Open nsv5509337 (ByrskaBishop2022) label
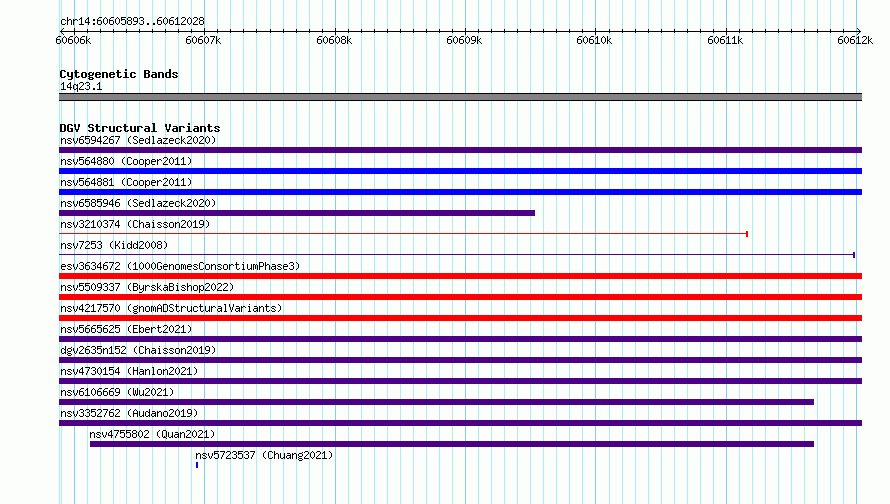The image size is (890, 504). (147, 287)
